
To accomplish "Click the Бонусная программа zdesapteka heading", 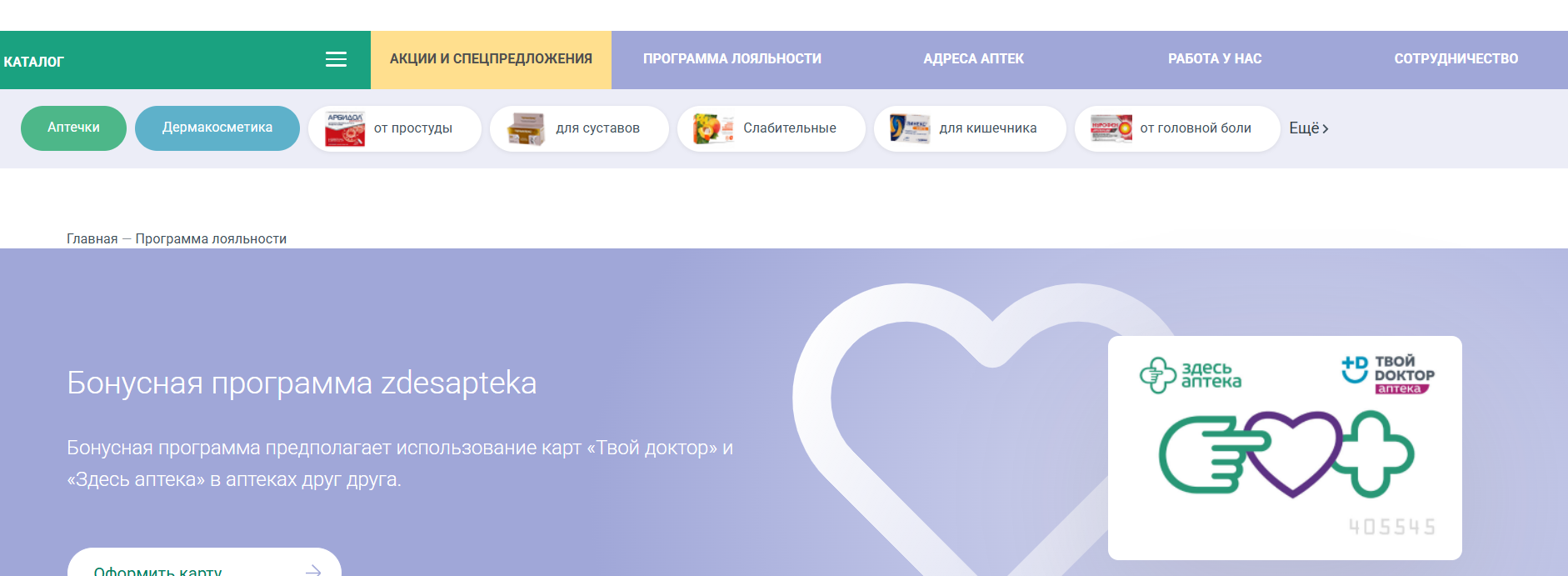I will [302, 383].
